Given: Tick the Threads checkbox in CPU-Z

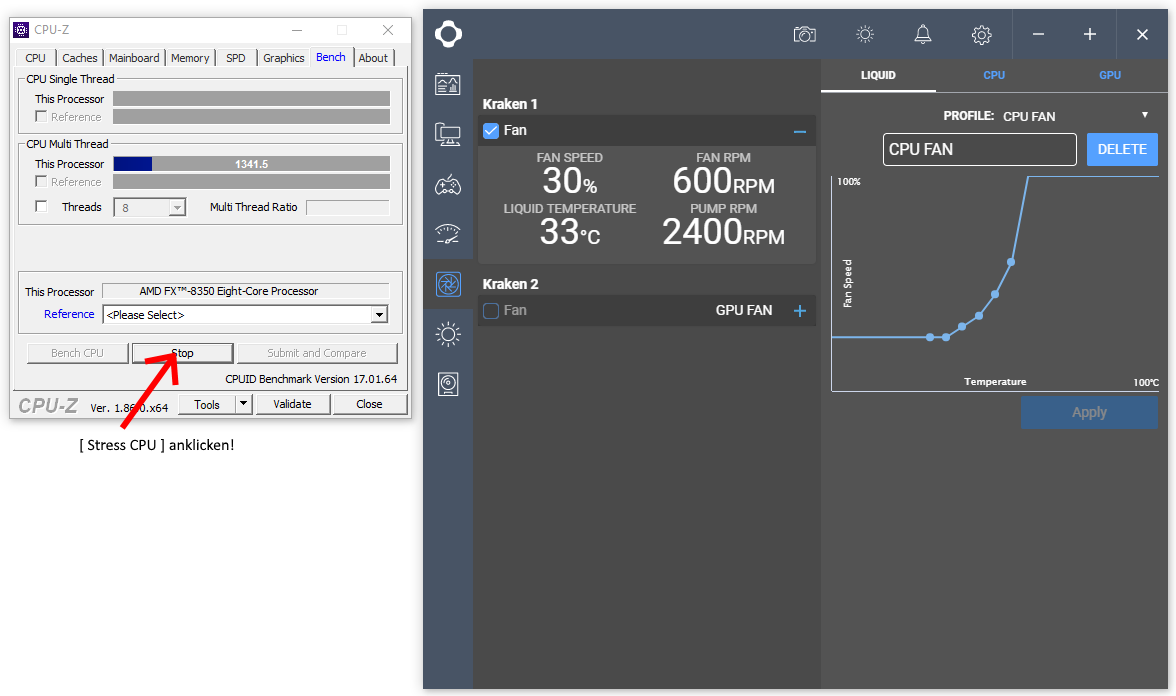Looking at the screenshot, I should point(41,206).
